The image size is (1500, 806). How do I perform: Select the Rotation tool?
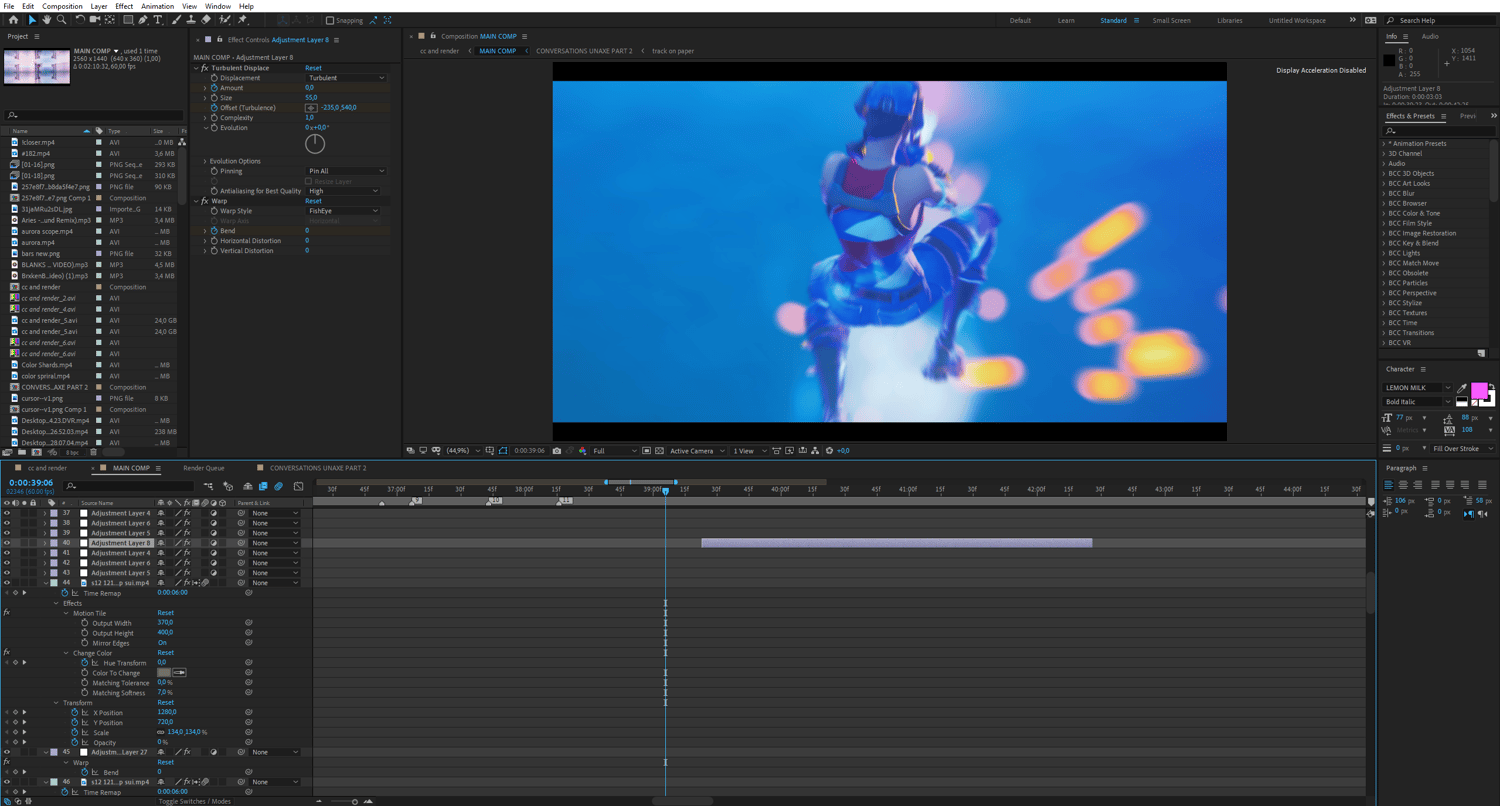79,20
